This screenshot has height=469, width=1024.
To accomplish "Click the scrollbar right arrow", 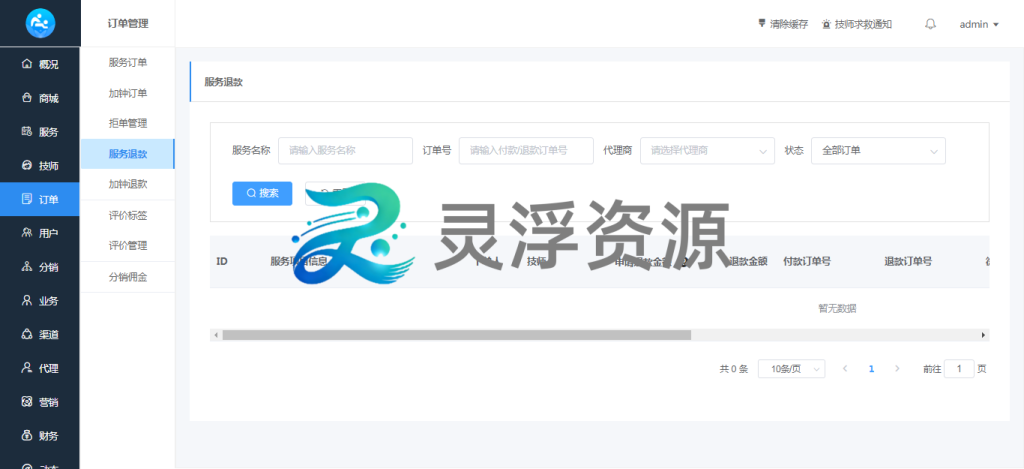I will pyautogui.click(x=984, y=335).
